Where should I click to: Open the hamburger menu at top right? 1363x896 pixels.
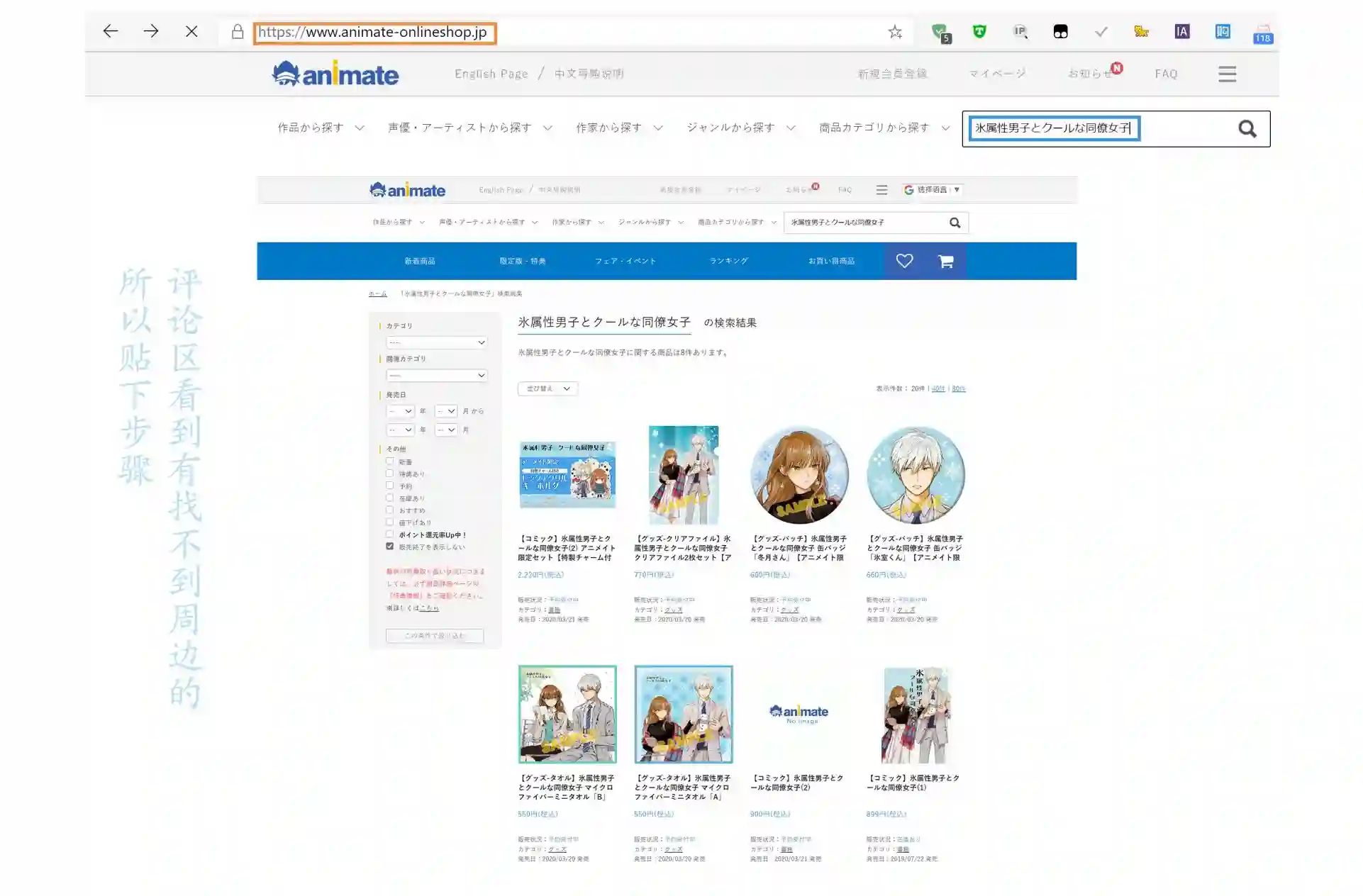click(1228, 74)
